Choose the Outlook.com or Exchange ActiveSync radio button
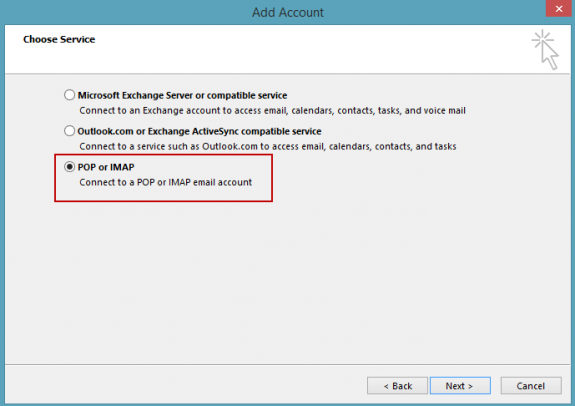This screenshot has height=406, width=575. click(x=69, y=131)
